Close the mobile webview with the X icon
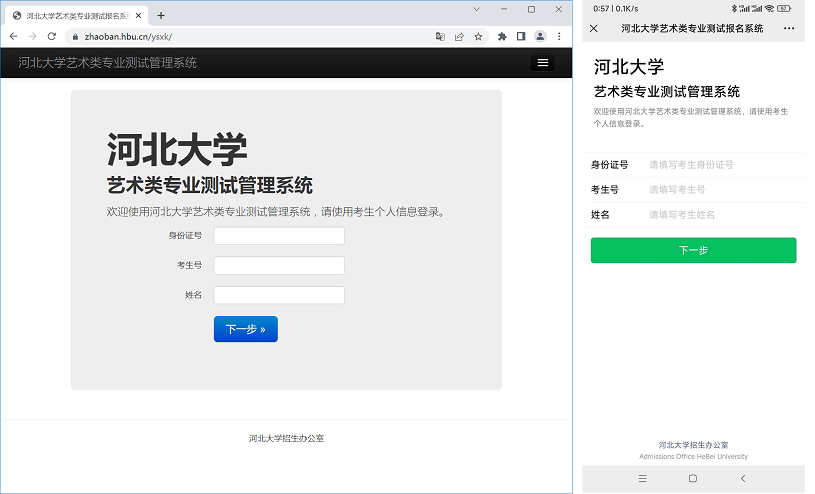 594,29
